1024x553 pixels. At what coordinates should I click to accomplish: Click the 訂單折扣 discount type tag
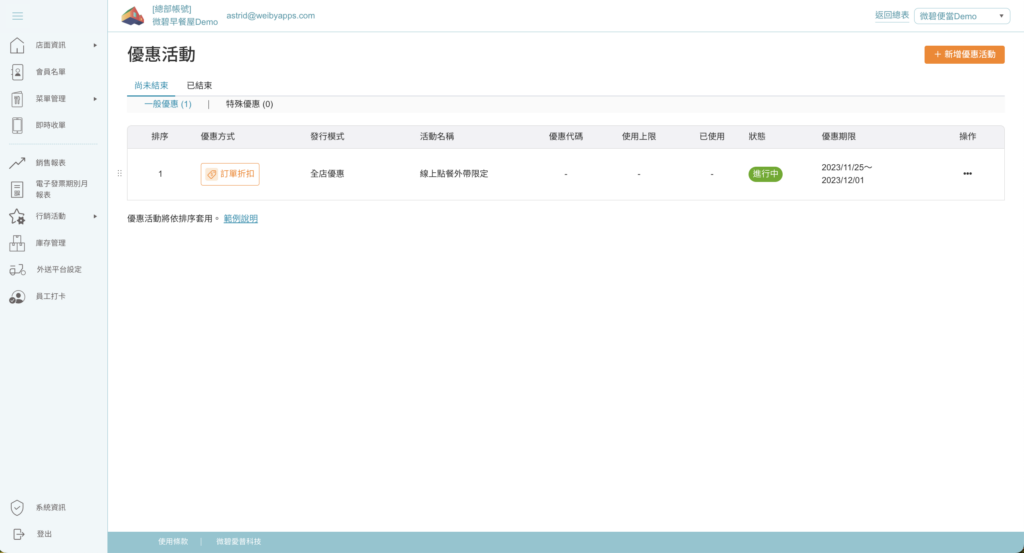[x=230, y=174]
